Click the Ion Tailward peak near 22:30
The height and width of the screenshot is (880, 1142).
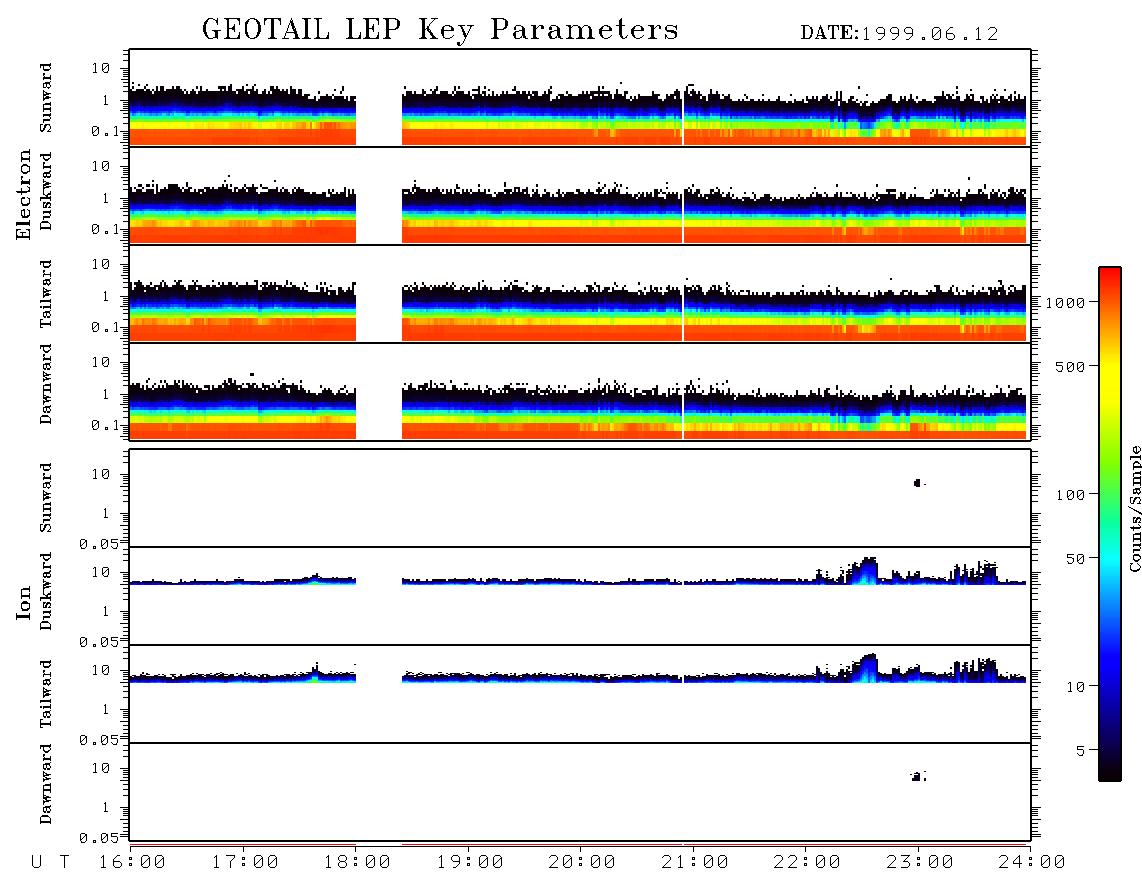[x=867, y=667]
